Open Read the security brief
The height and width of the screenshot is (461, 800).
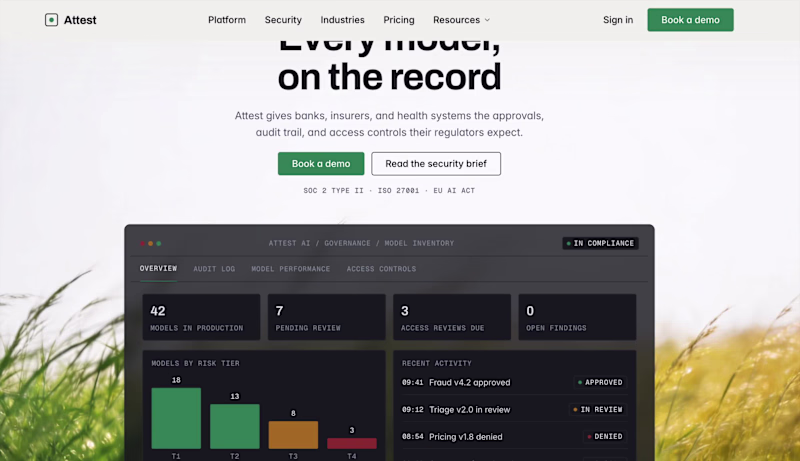point(436,164)
